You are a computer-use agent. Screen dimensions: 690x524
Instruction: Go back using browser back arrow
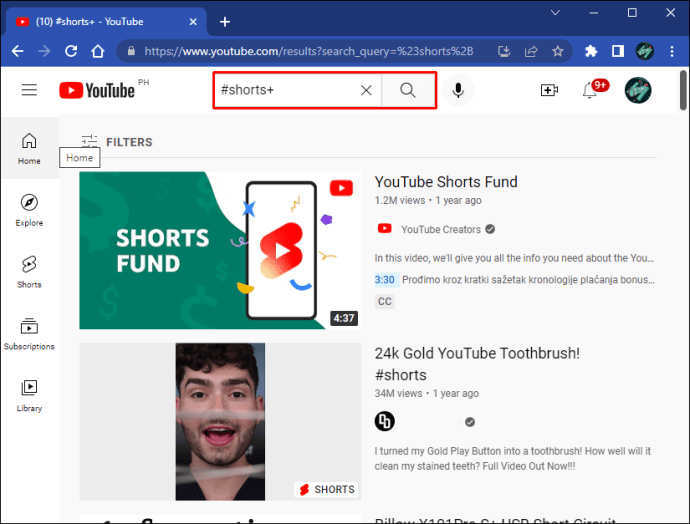point(18,51)
